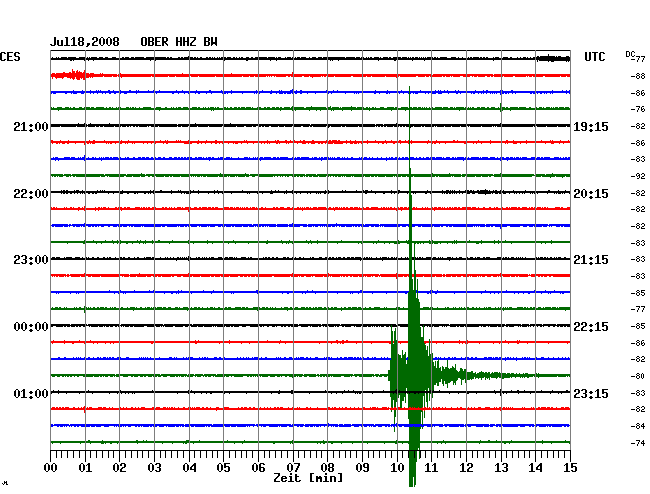
Task: Select the 22:00 local time label
Action: [x=31, y=194]
